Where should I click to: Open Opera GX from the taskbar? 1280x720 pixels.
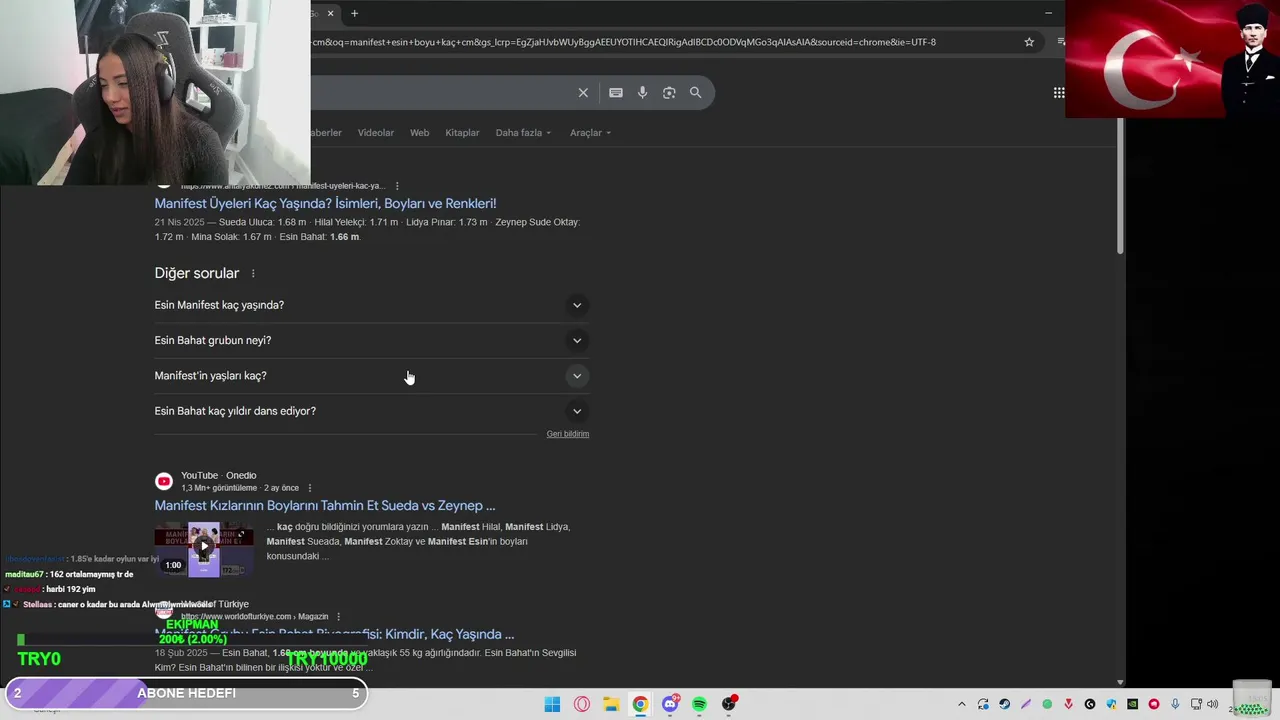click(x=582, y=704)
